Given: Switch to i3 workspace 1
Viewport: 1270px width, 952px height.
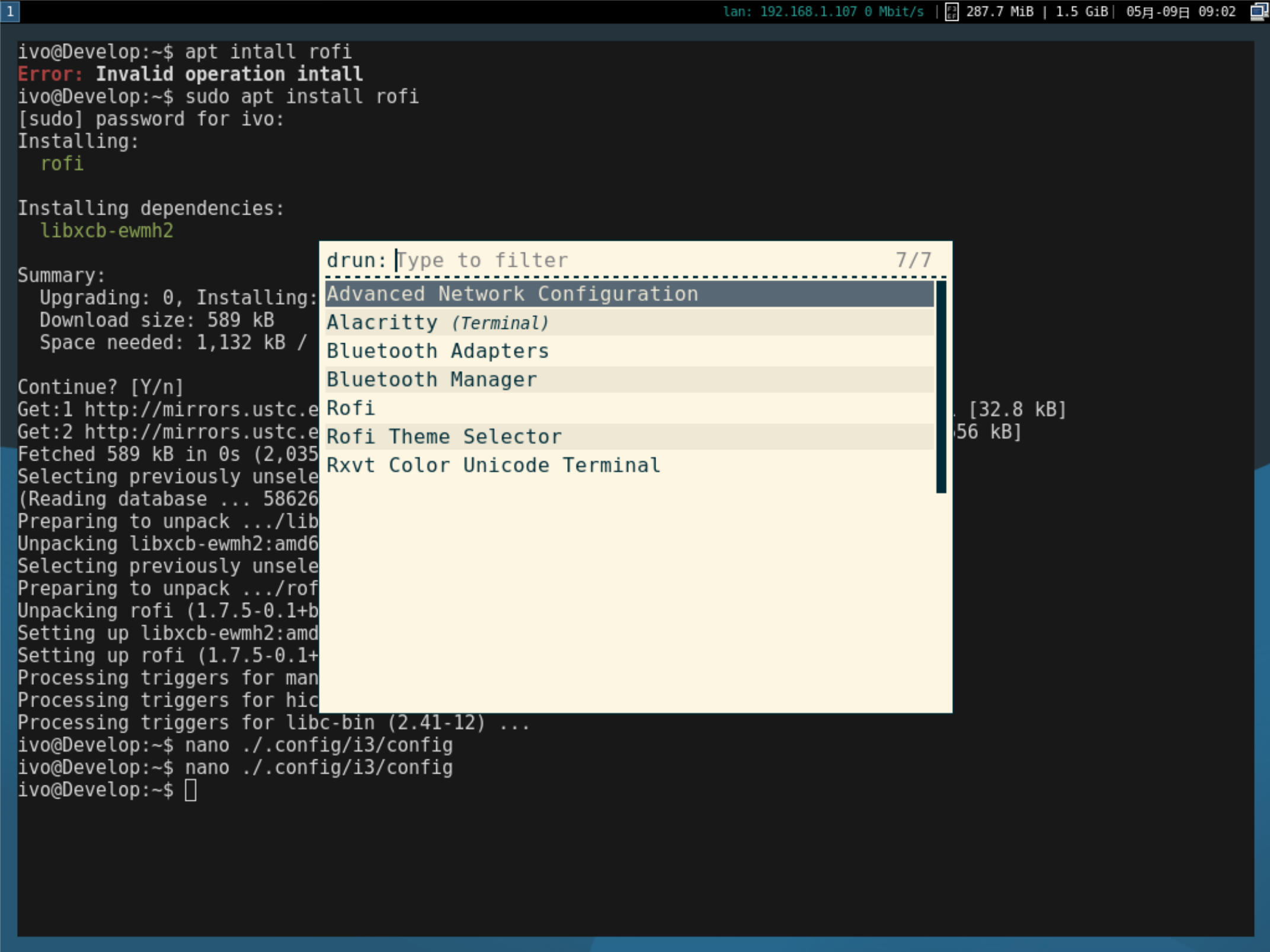Looking at the screenshot, I should point(10,11).
